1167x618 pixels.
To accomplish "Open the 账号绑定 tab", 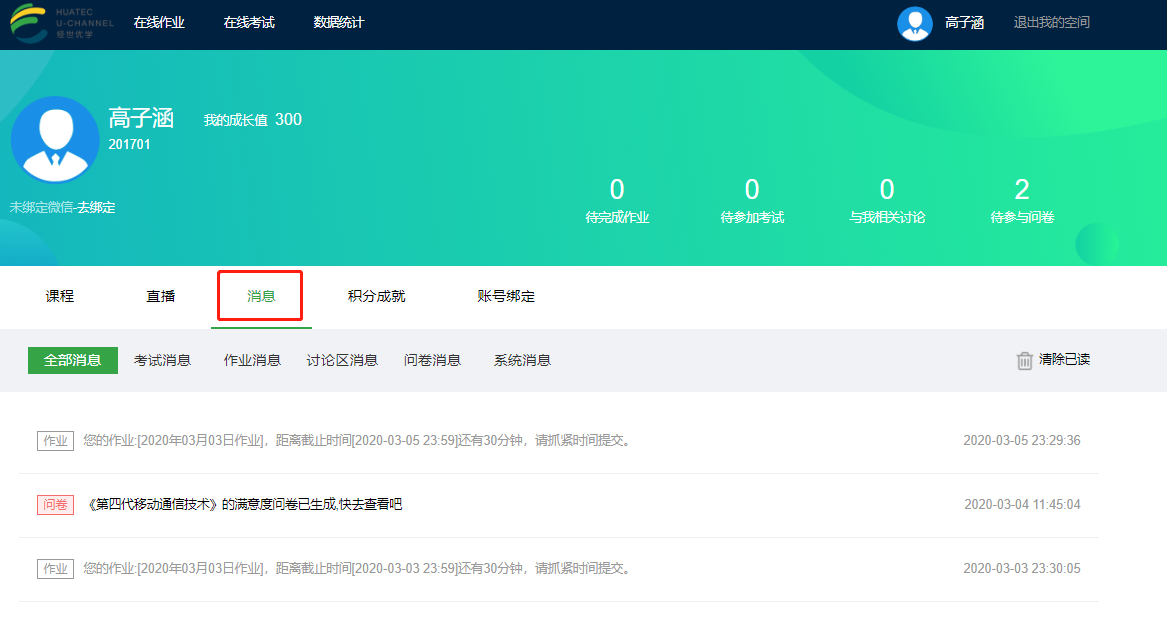I will [506, 297].
